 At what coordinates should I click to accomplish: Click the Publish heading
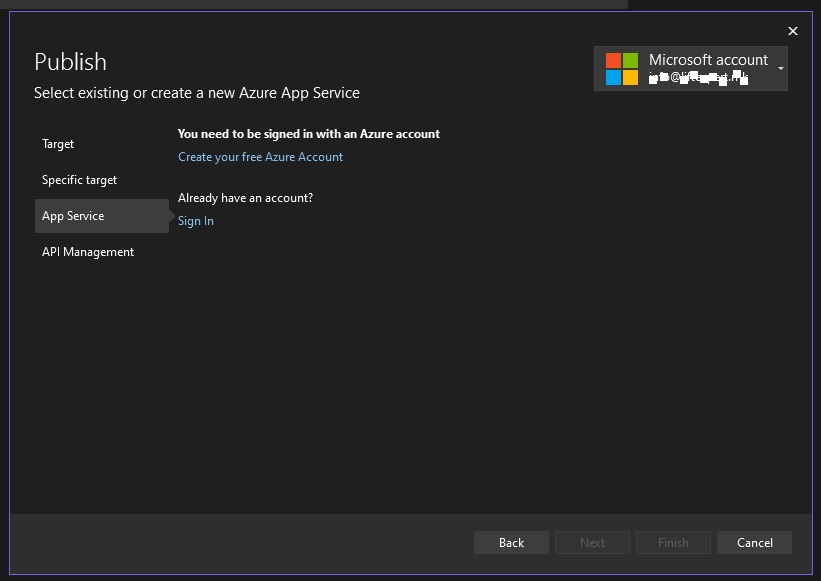click(71, 62)
